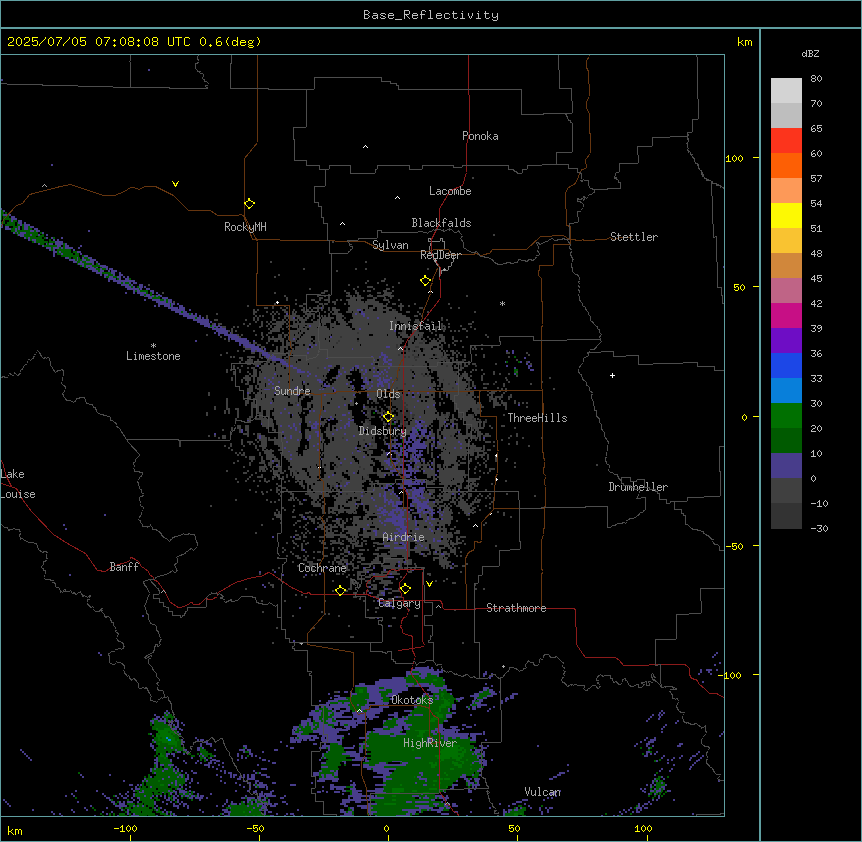Click the Cochrane label
The height and width of the screenshot is (842, 862).
click(x=322, y=568)
